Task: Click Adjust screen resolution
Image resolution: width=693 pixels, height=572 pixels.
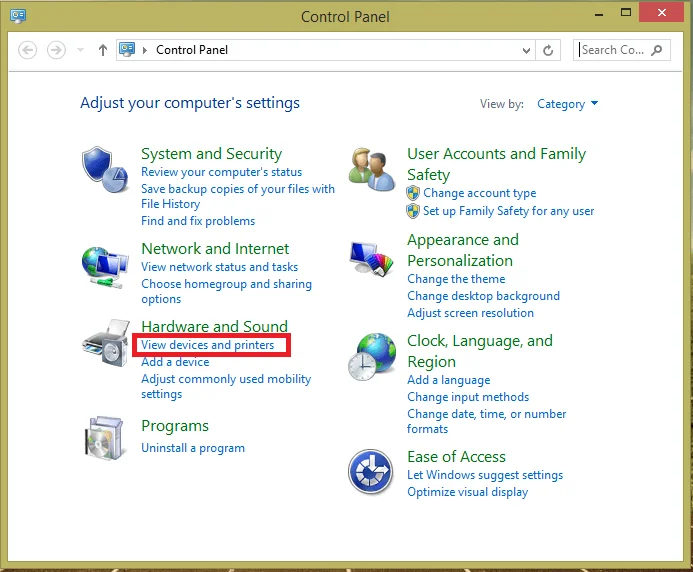Action: [x=470, y=313]
